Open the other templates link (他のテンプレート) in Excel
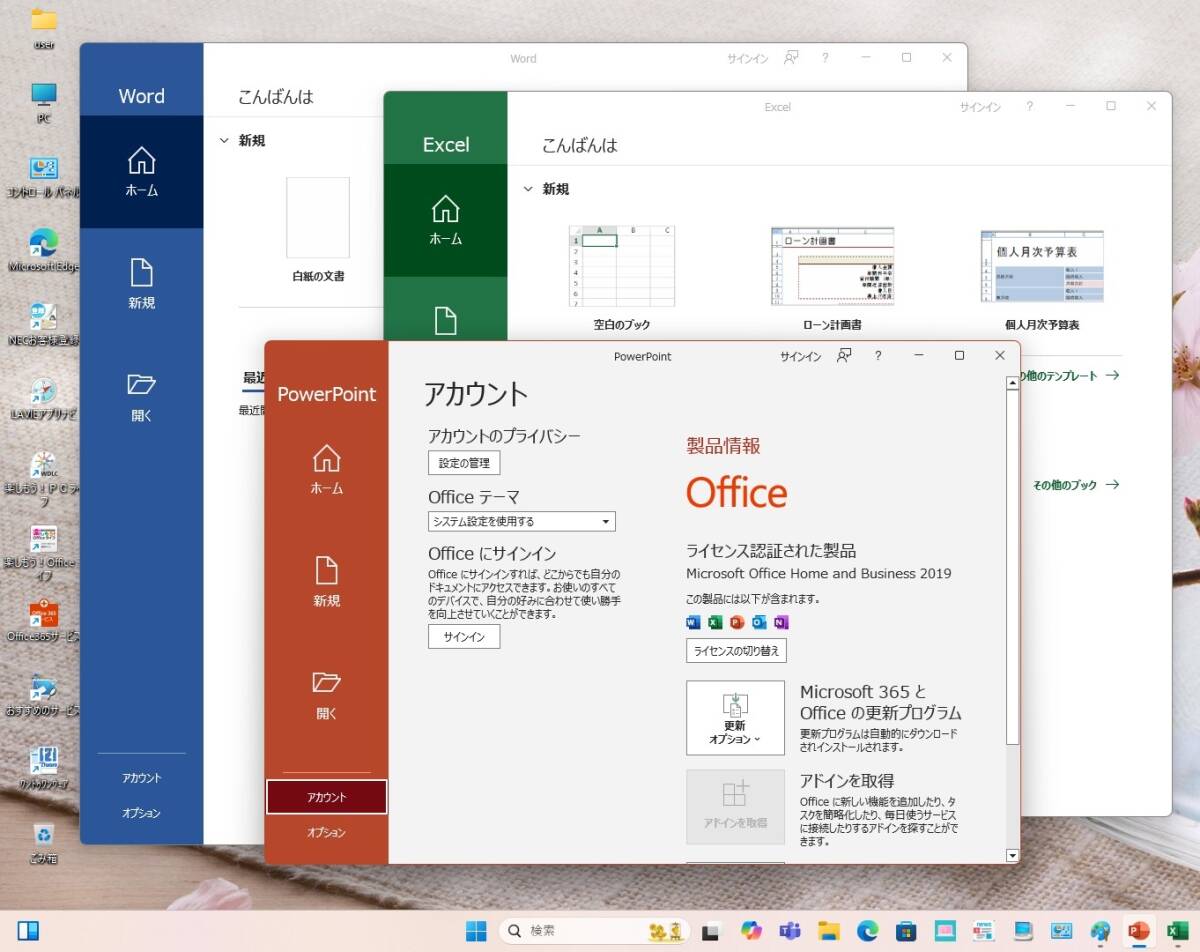 (1070, 376)
